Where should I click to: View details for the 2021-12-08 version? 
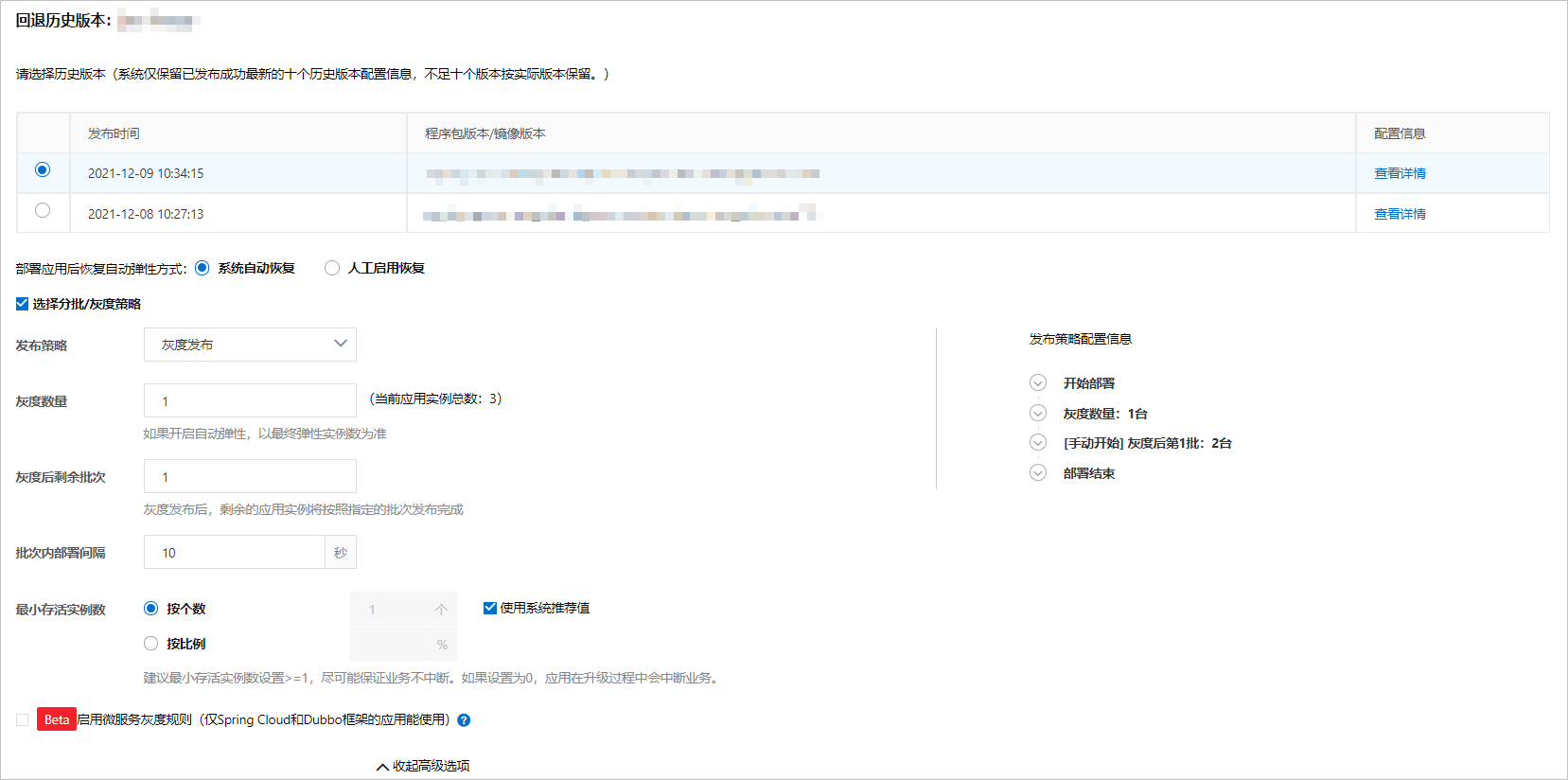[1400, 214]
